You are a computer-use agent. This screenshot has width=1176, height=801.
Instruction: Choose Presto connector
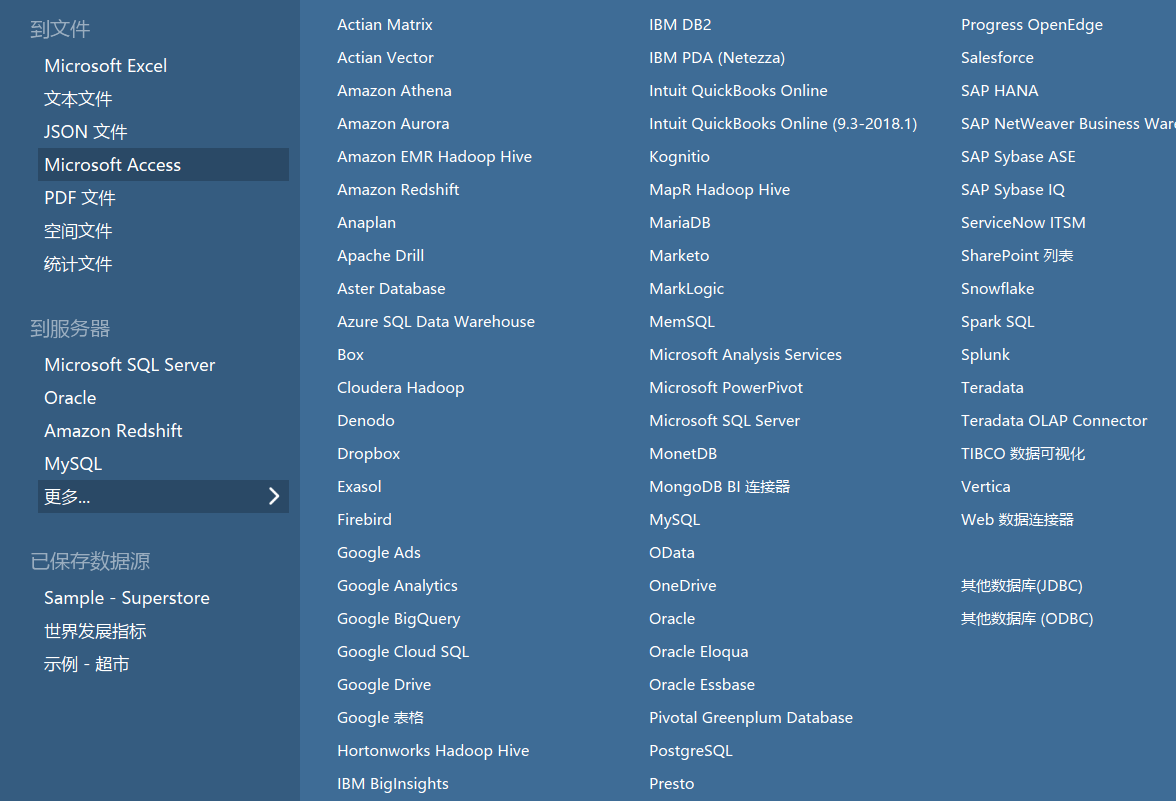point(671,784)
